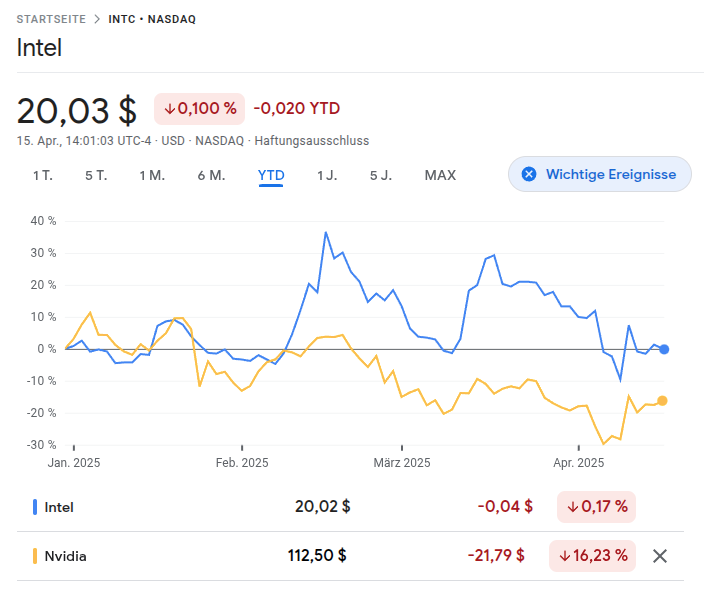The image size is (704, 595).
Task: Switch to the 1 J. time range
Action: [x=327, y=175]
